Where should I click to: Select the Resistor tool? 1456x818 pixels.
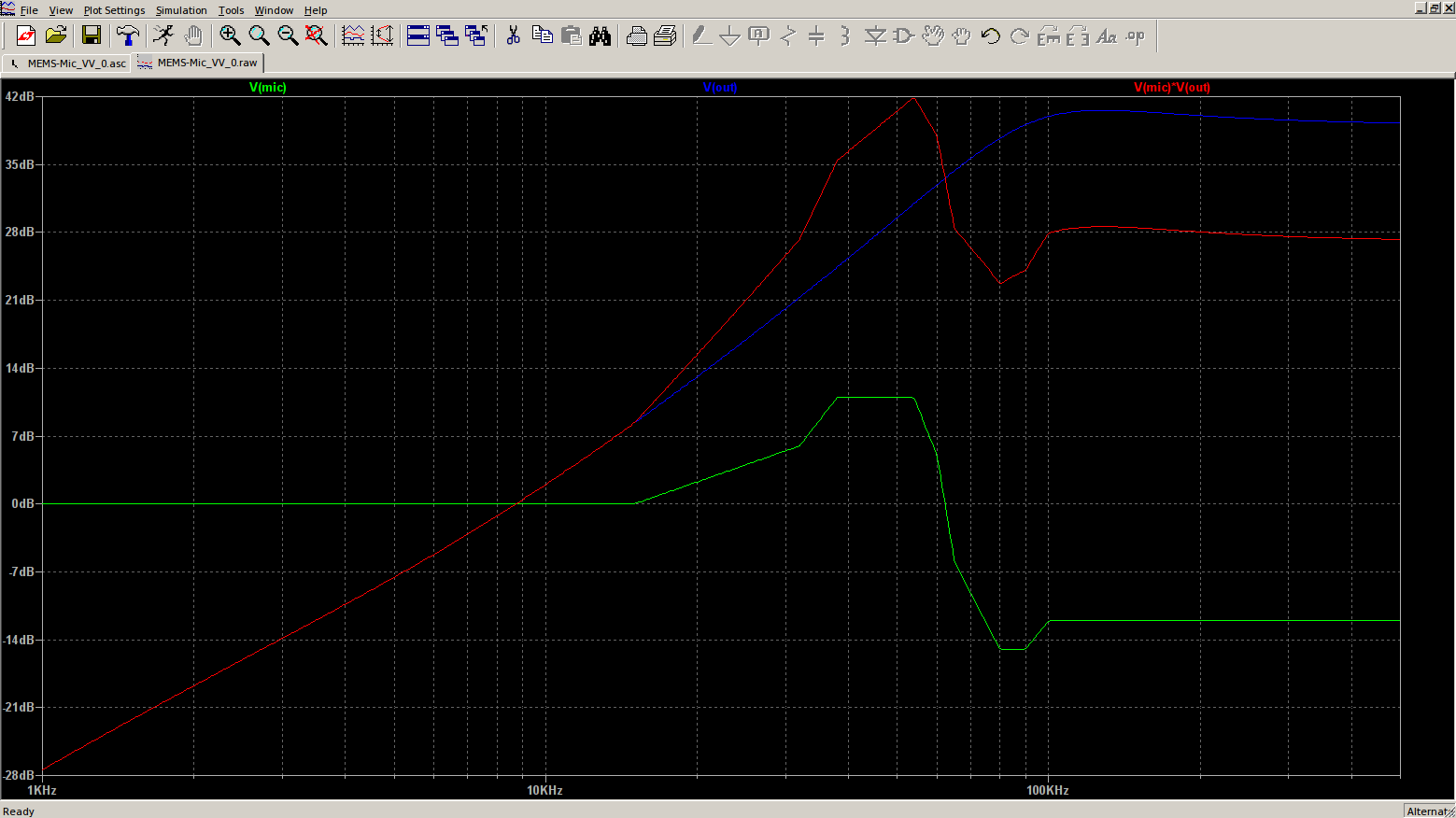788,35
